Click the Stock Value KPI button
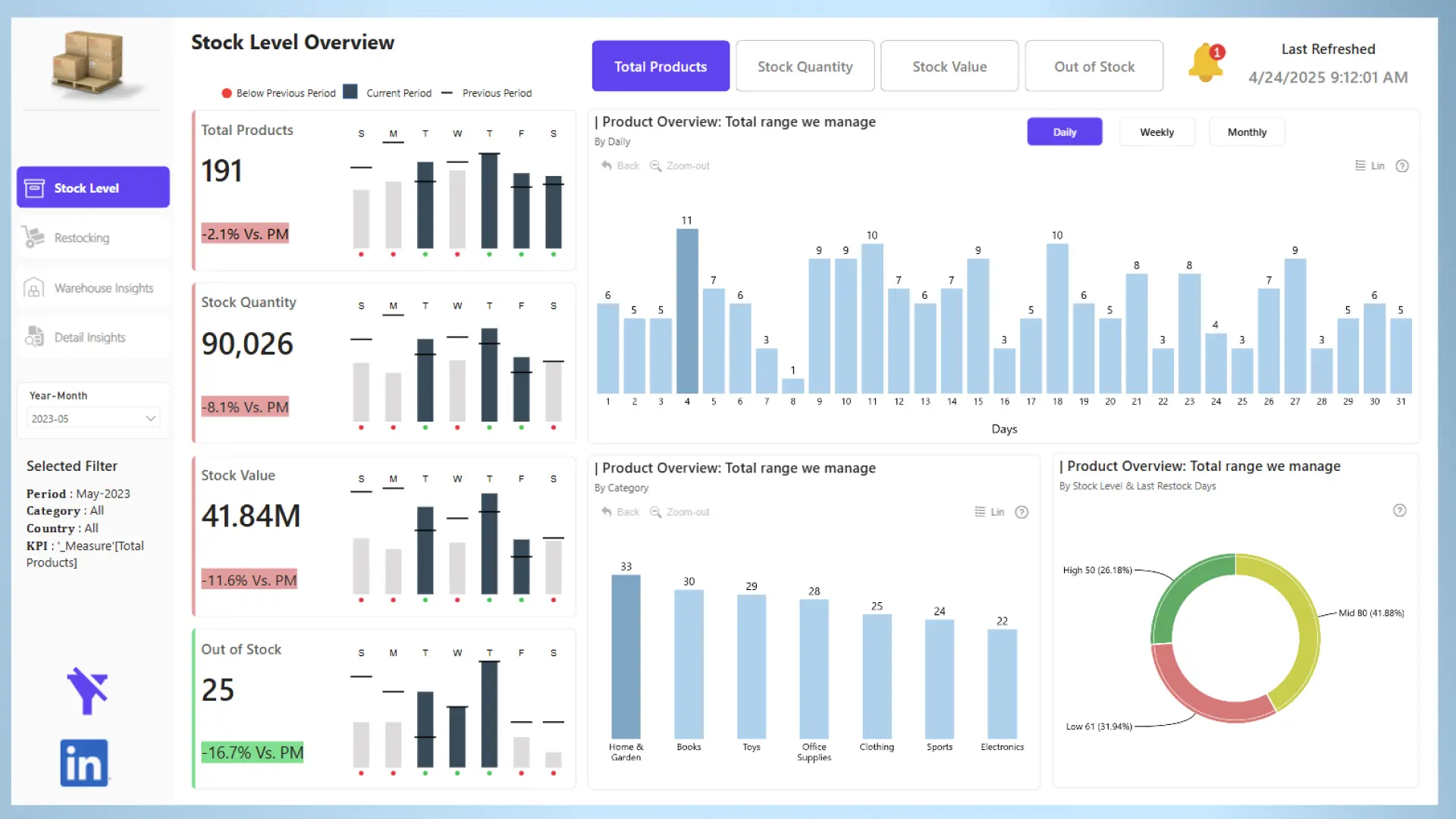 [949, 67]
